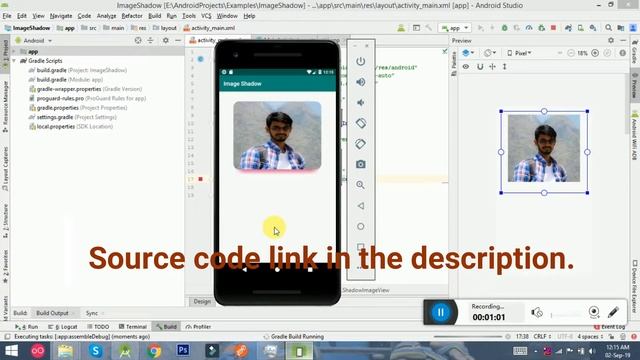Select the image view in Preview

(544, 148)
